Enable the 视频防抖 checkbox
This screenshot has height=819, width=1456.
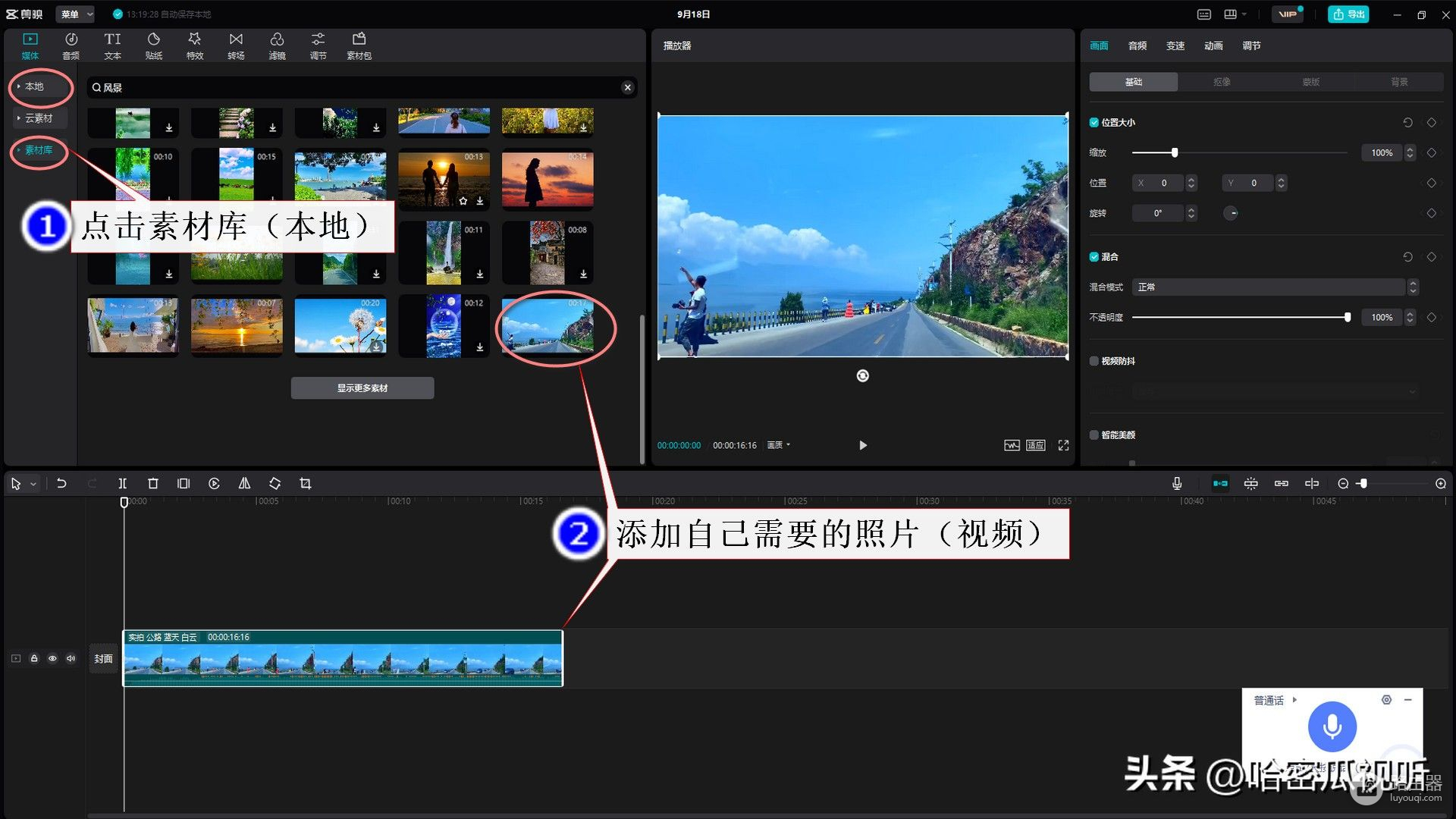[x=1094, y=361]
